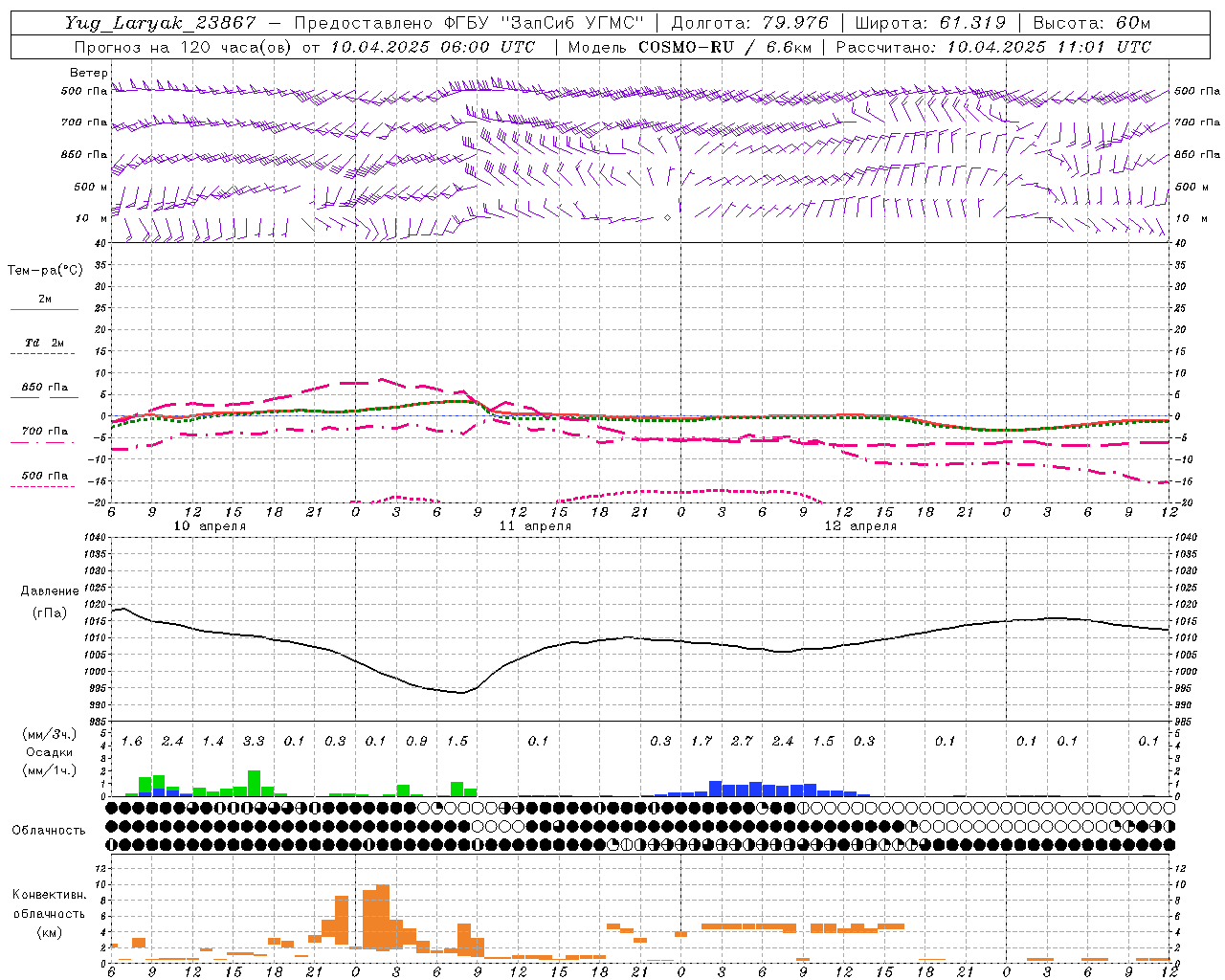Screen dimensions: 1225x980
Task: Click the Облачность cloudiness row label
Action: pyautogui.click(x=49, y=831)
